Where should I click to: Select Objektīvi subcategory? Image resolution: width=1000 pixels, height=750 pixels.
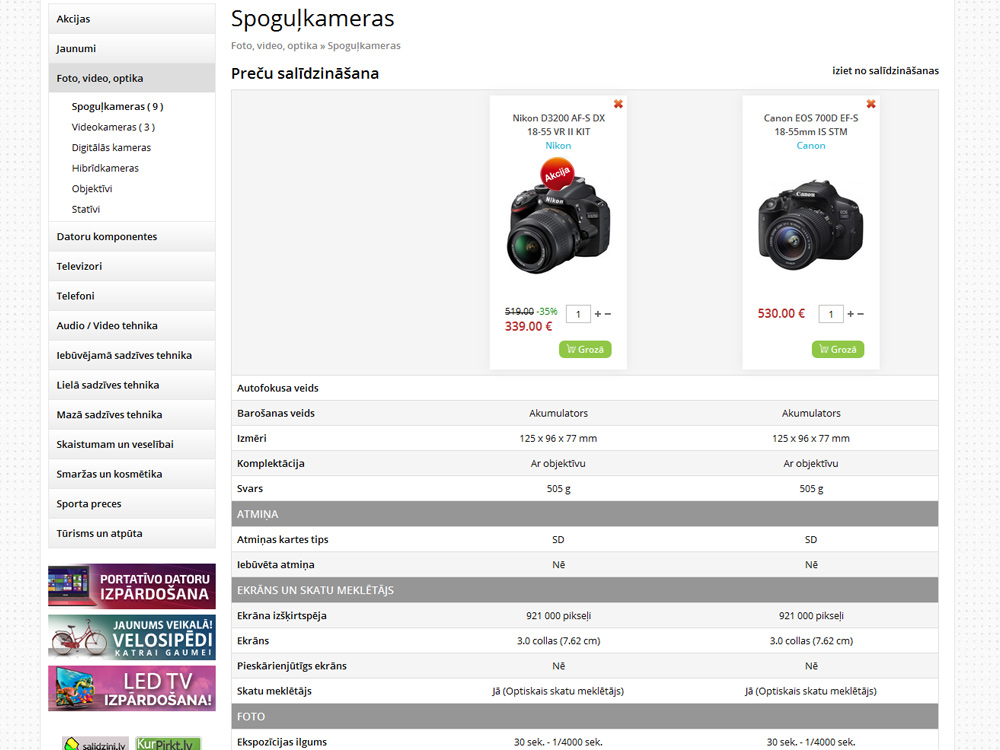(x=92, y=189)
